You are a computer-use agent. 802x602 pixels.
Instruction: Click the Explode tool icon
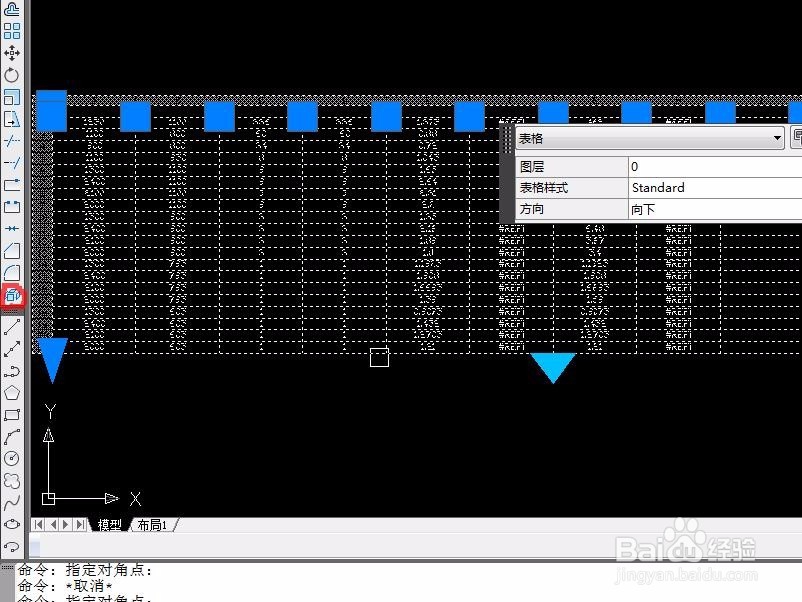click(x=12, y=295)
